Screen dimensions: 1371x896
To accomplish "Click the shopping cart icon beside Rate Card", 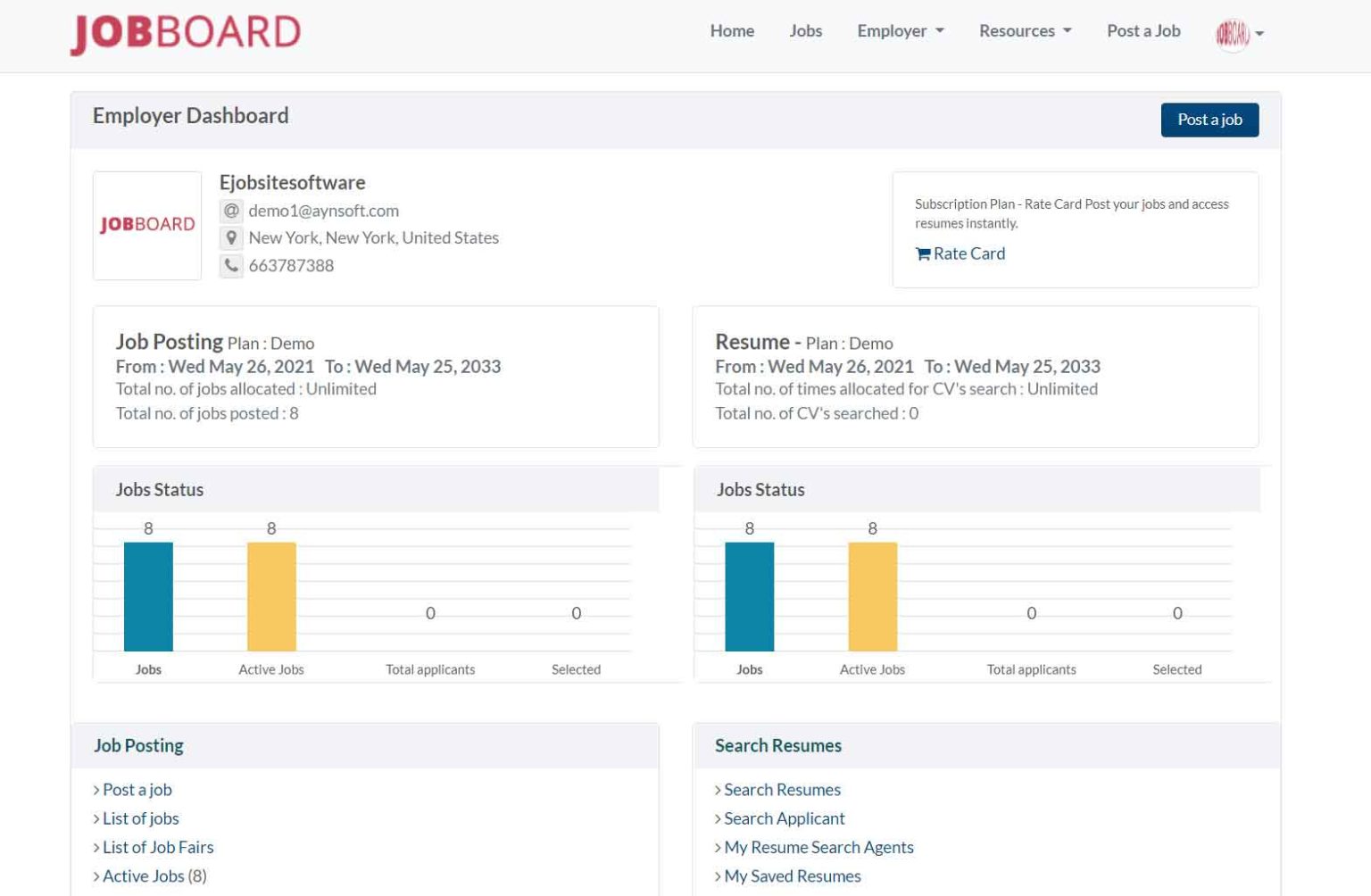I will pyautogui.click(x=923, y=253).
